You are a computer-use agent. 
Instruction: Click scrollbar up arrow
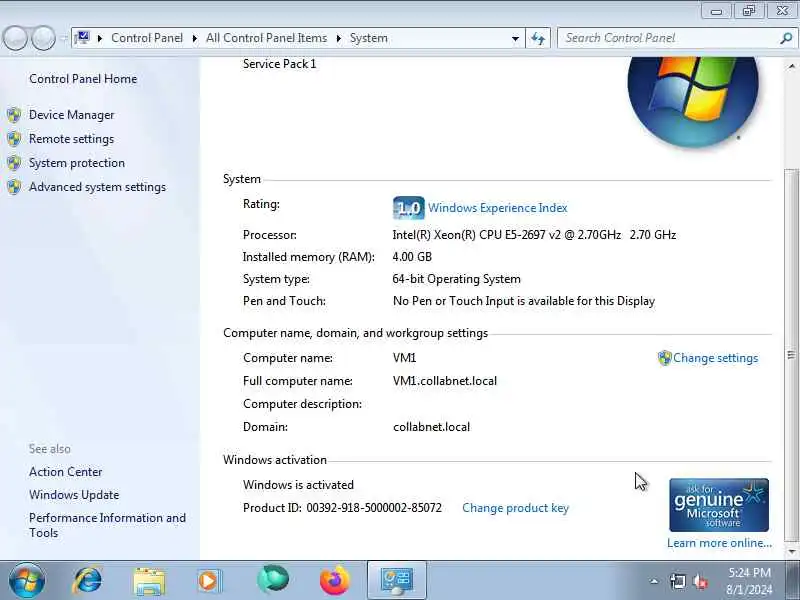click(791, 66)
